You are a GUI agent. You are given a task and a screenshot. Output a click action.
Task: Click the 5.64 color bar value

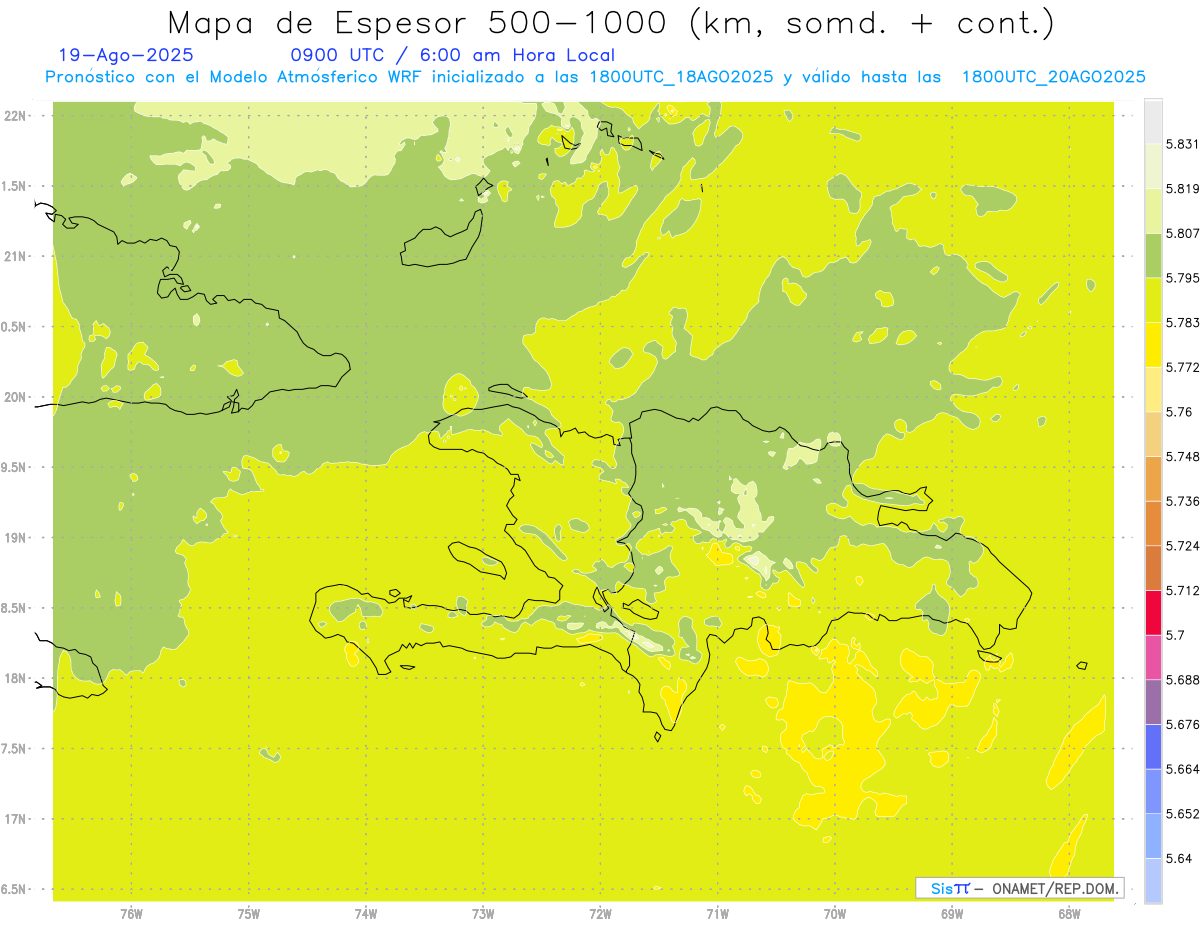pyautogui.click(x=1178, y=859)
